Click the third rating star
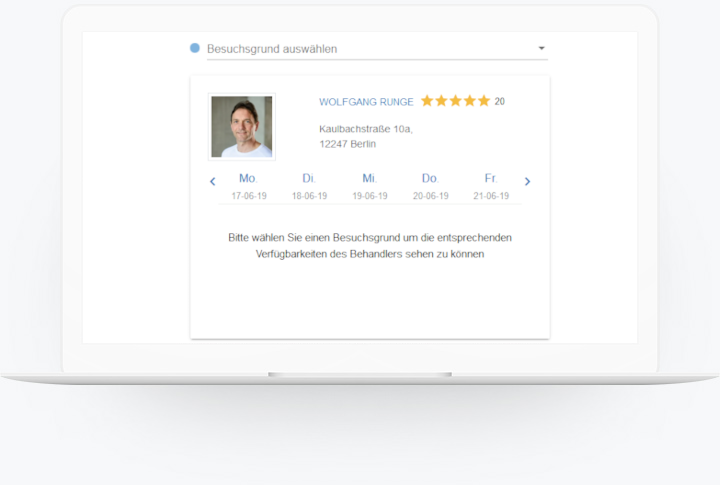720x485 pixels. point(455,101)
